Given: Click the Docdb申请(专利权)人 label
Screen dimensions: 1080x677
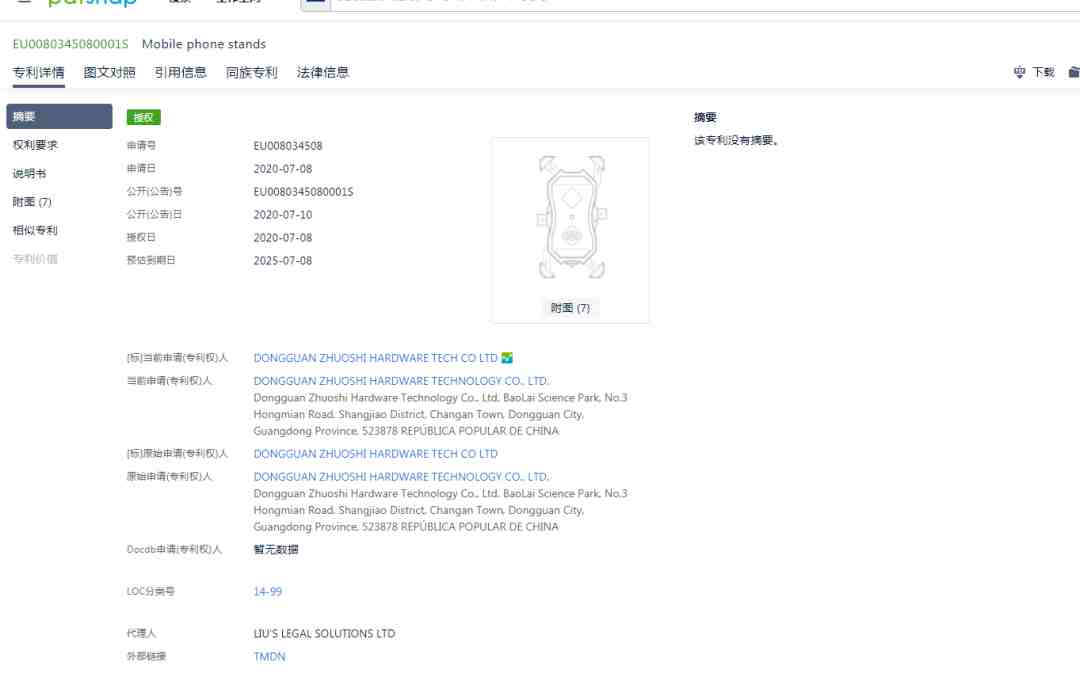Looking at the screenshot, I should 174,549.
